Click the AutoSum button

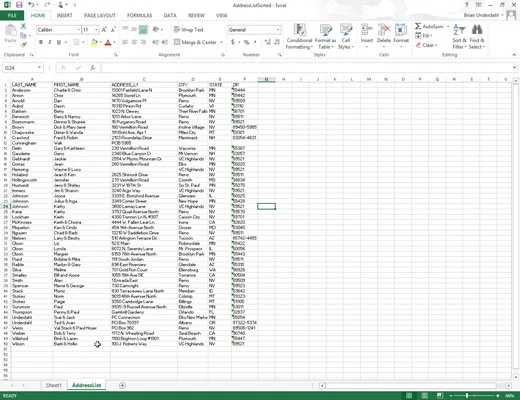coord(429,26)
